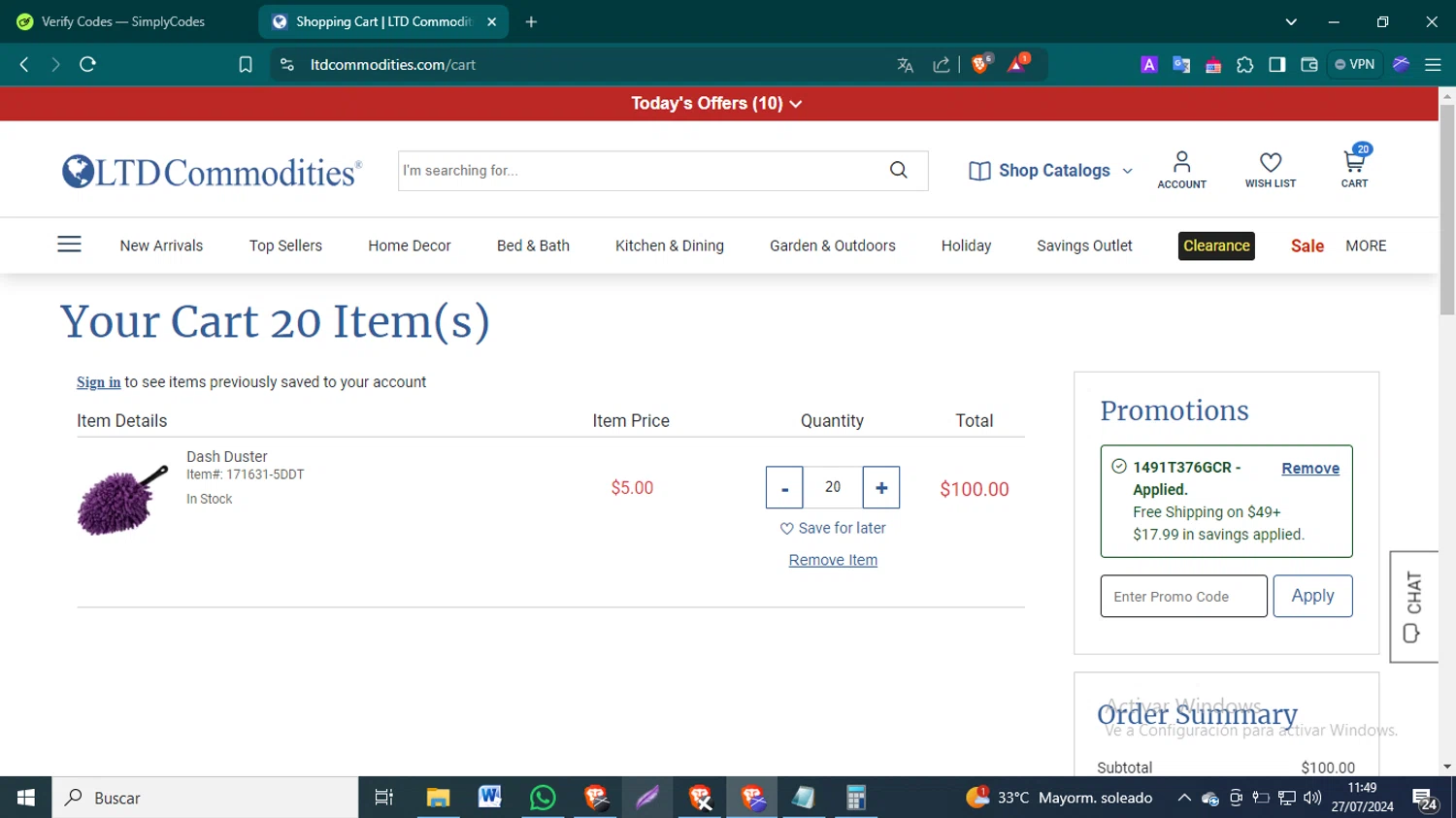1456x818 pixels.
Task: Open New Arrivals category
Action: pyautogui.click(x=161, y=245)
